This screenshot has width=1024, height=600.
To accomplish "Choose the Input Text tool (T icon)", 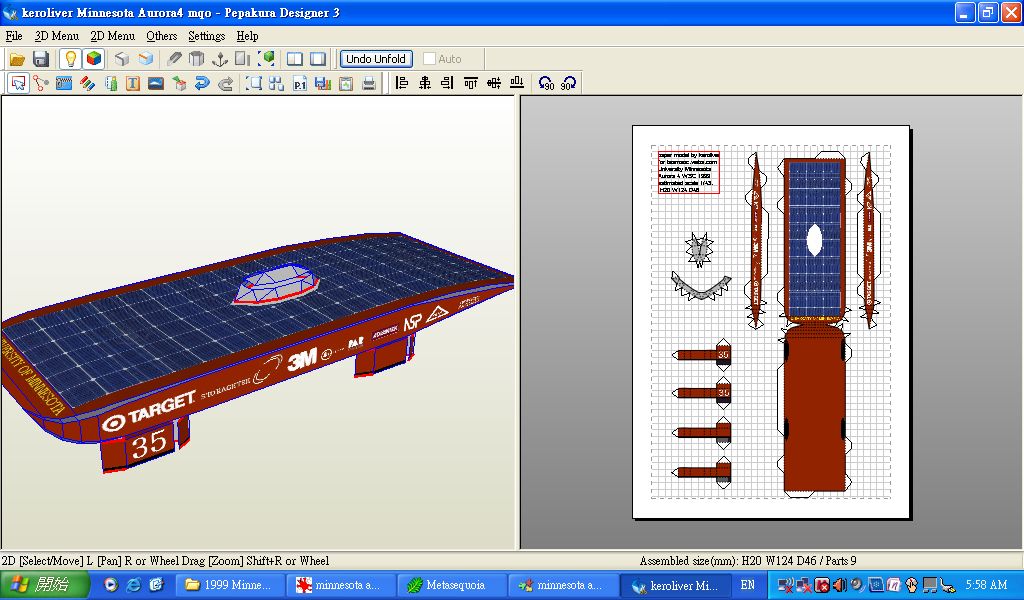I will (133, 84).
